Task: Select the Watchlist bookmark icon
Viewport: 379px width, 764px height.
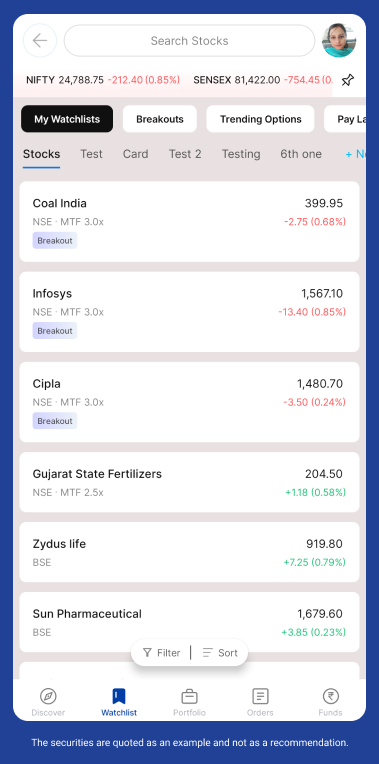Action: click(119, 696)
